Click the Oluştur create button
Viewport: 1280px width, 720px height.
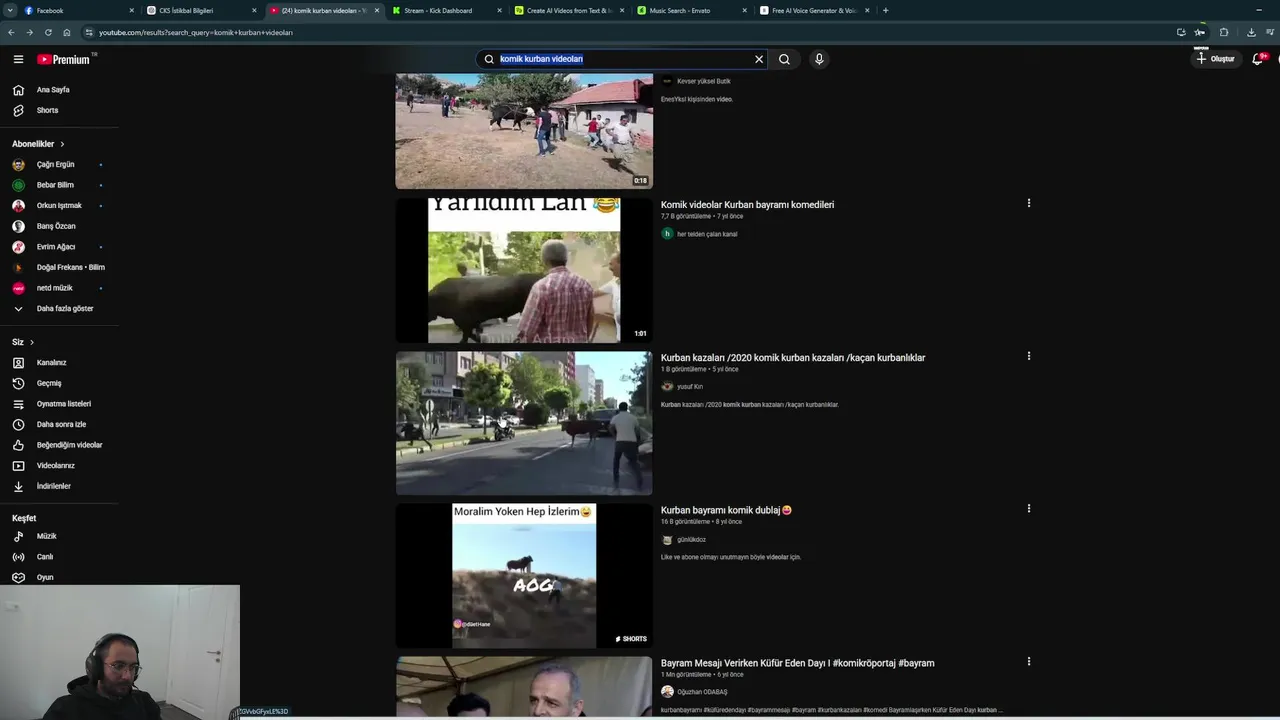1215,59
